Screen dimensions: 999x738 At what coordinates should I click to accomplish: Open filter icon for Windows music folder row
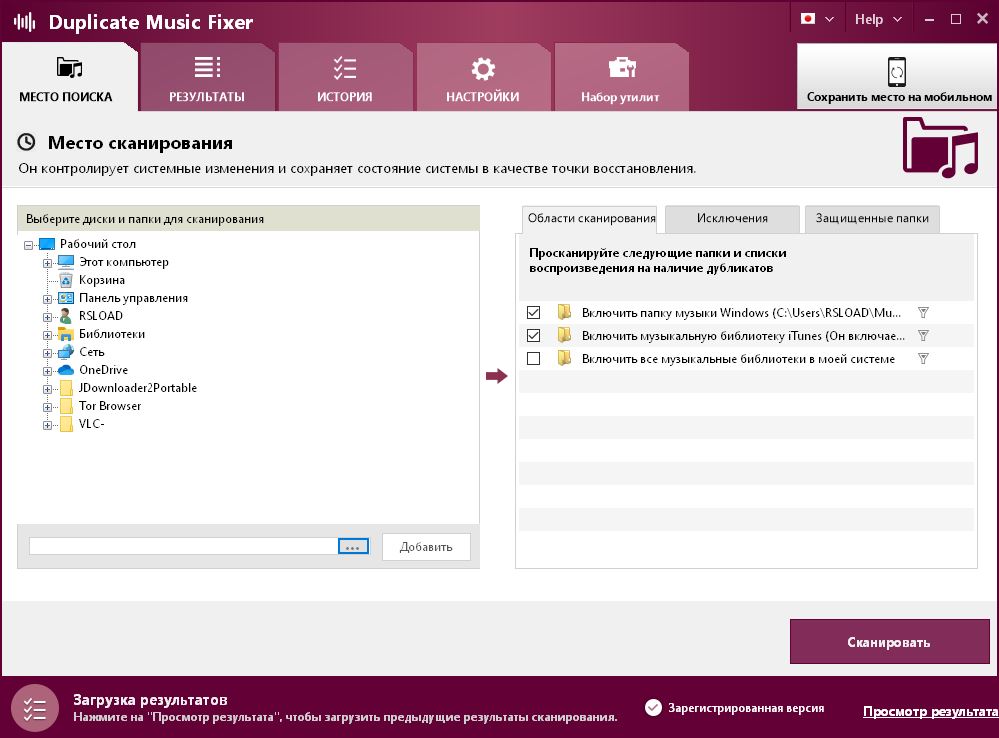pos(923,312)
